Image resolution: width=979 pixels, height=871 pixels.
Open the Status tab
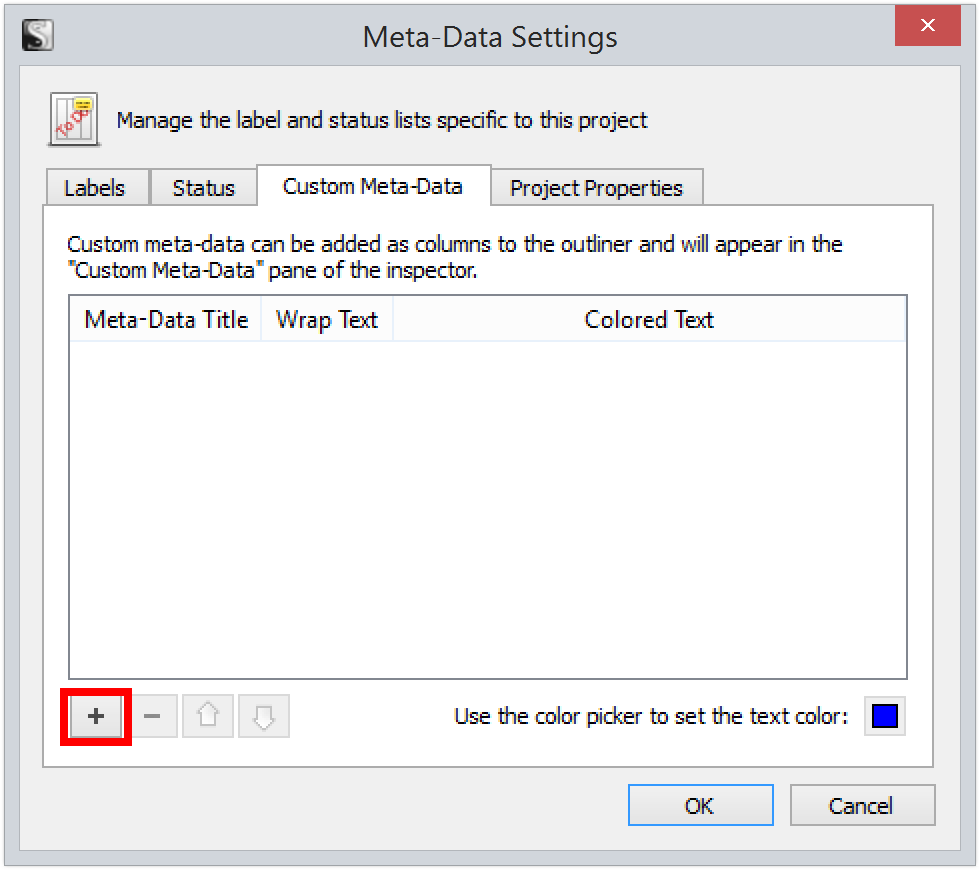pos(203,188)
